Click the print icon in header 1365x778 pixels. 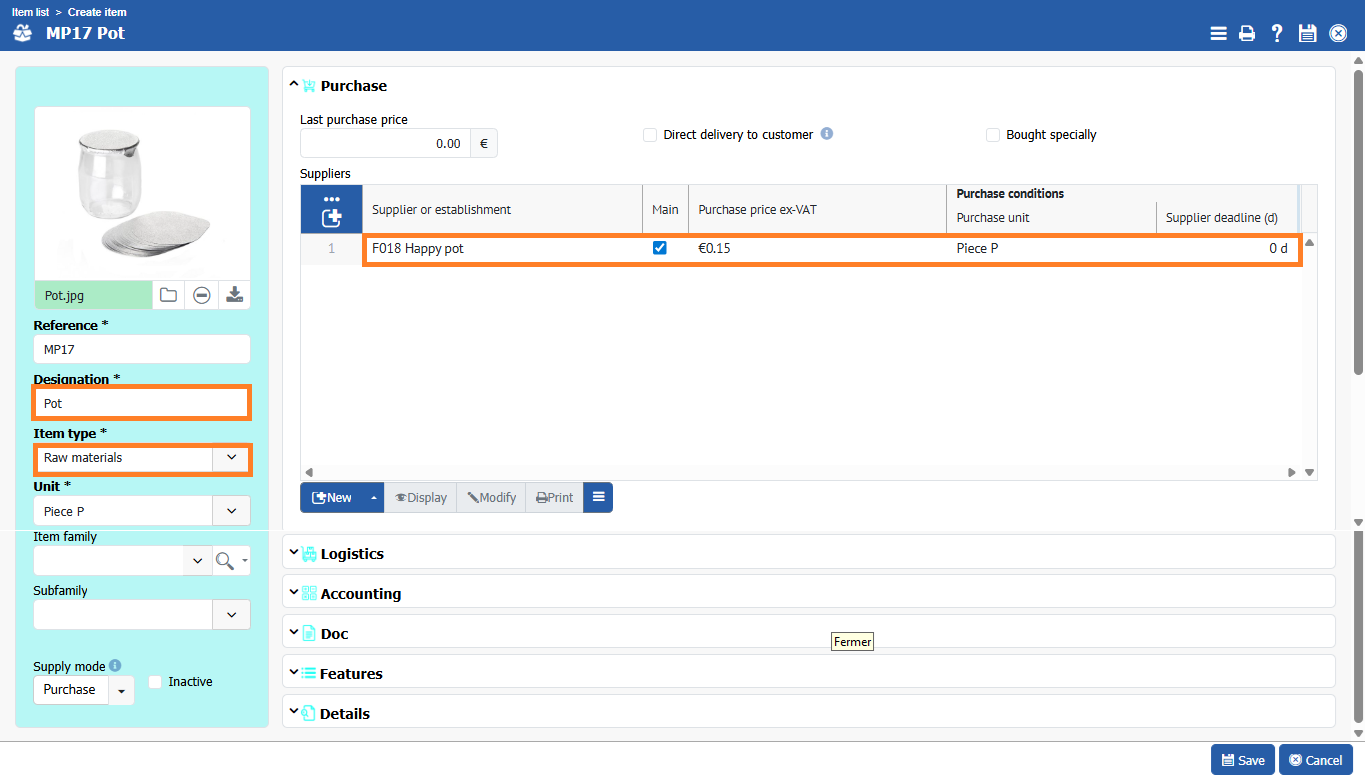(1247, 33)
